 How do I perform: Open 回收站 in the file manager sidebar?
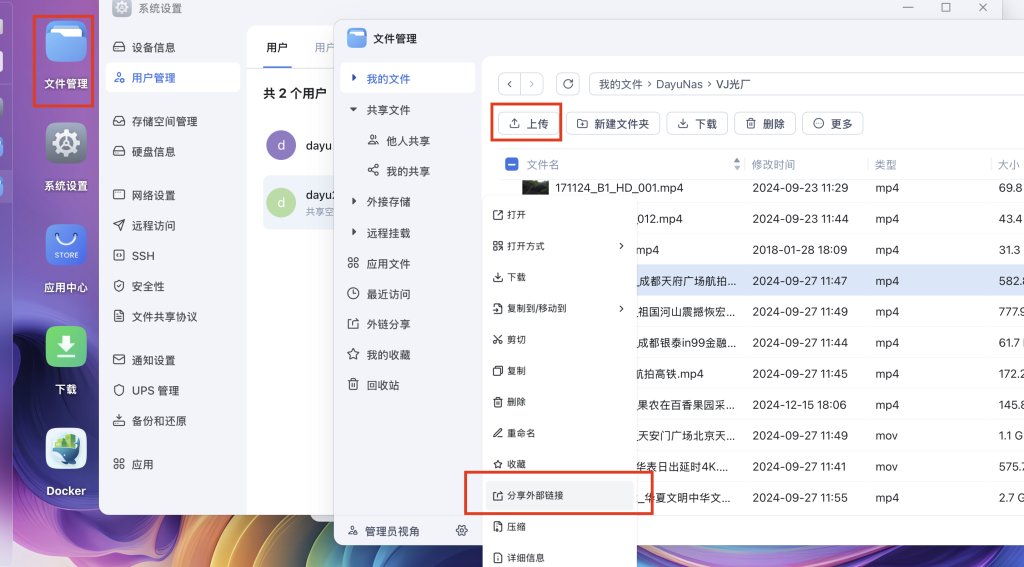coord(382,385)
